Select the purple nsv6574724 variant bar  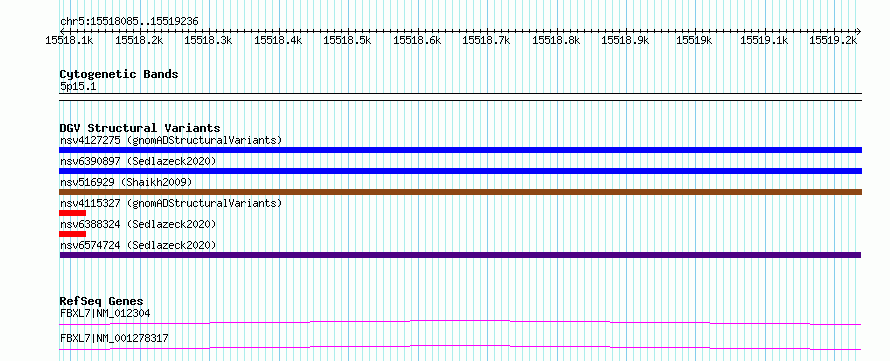pyautogui.click(x=460, y=255)
